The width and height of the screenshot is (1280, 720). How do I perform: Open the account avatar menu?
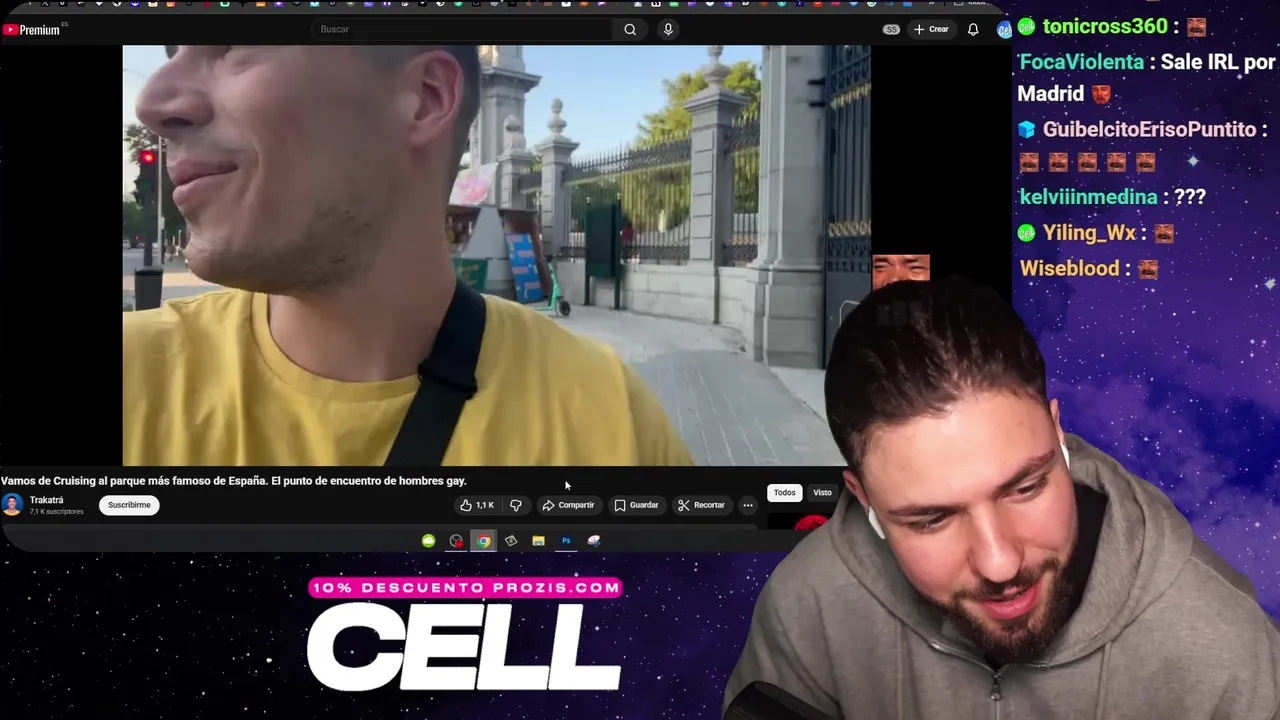[x=1004, y=29]
